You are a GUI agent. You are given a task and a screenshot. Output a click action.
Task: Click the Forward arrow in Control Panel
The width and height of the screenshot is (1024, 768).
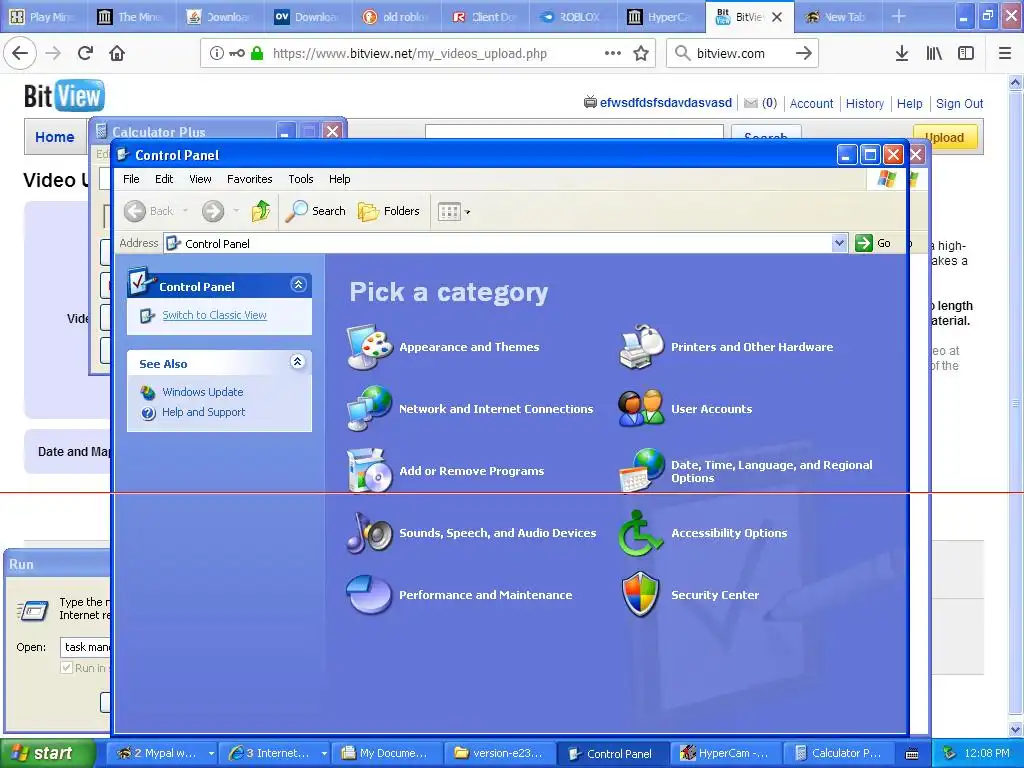point(212,211)
